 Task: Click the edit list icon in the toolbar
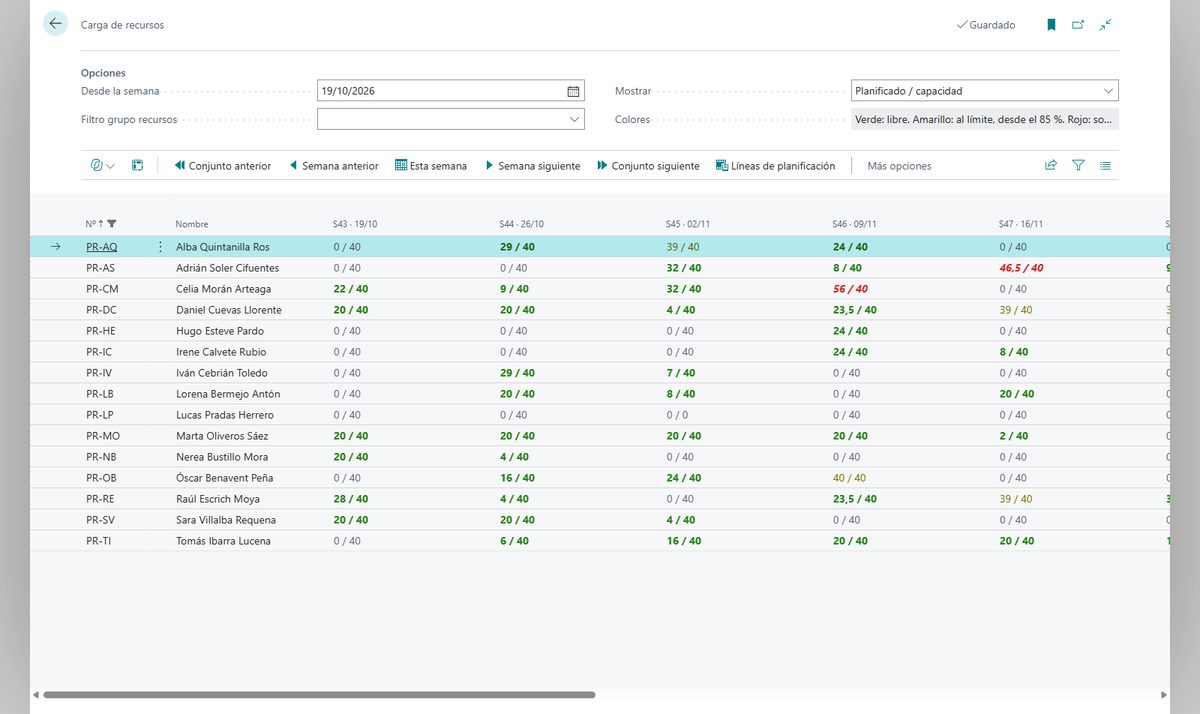click(x=138, y=166)
